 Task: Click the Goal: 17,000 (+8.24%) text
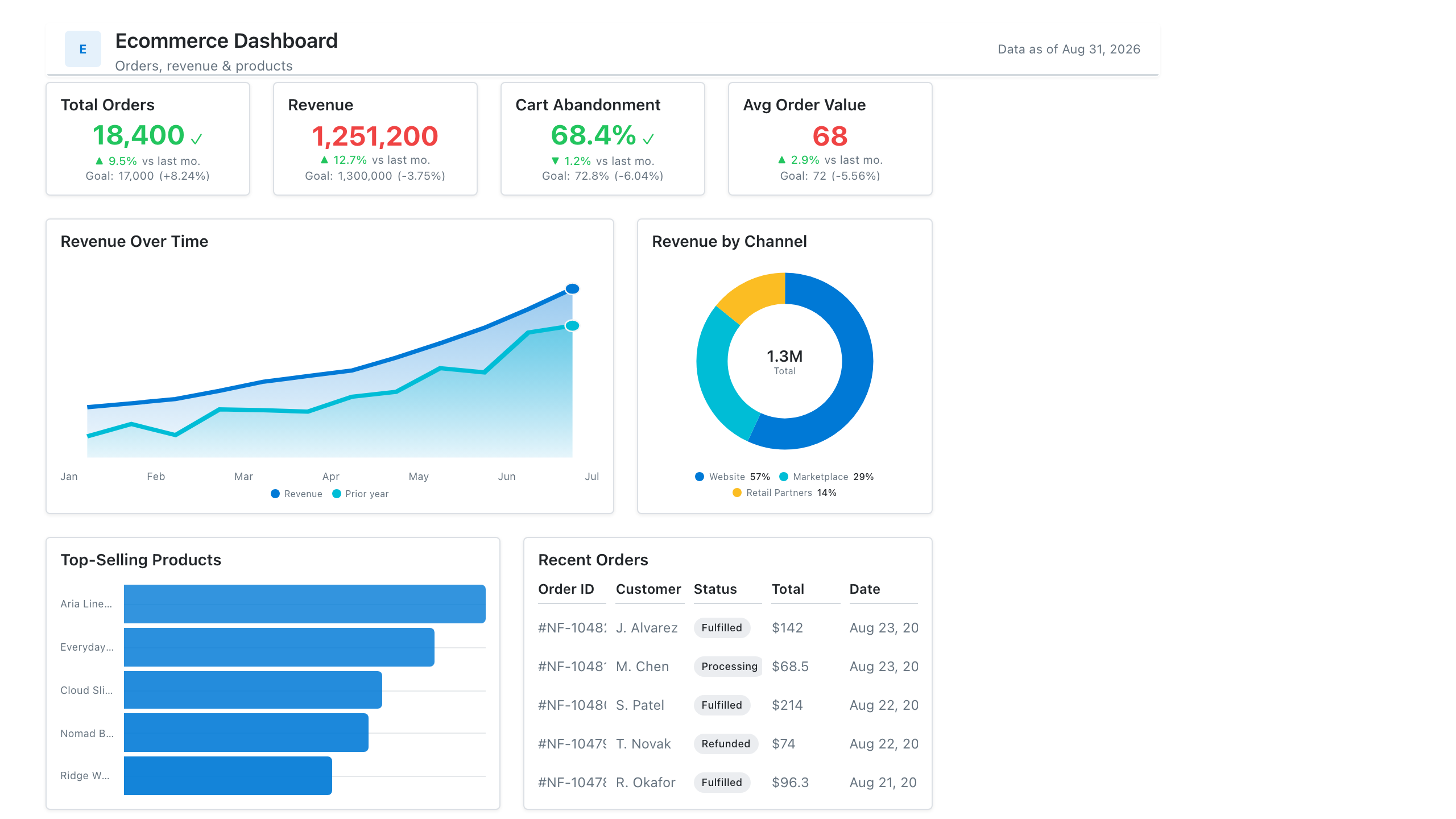pos(148,176)
